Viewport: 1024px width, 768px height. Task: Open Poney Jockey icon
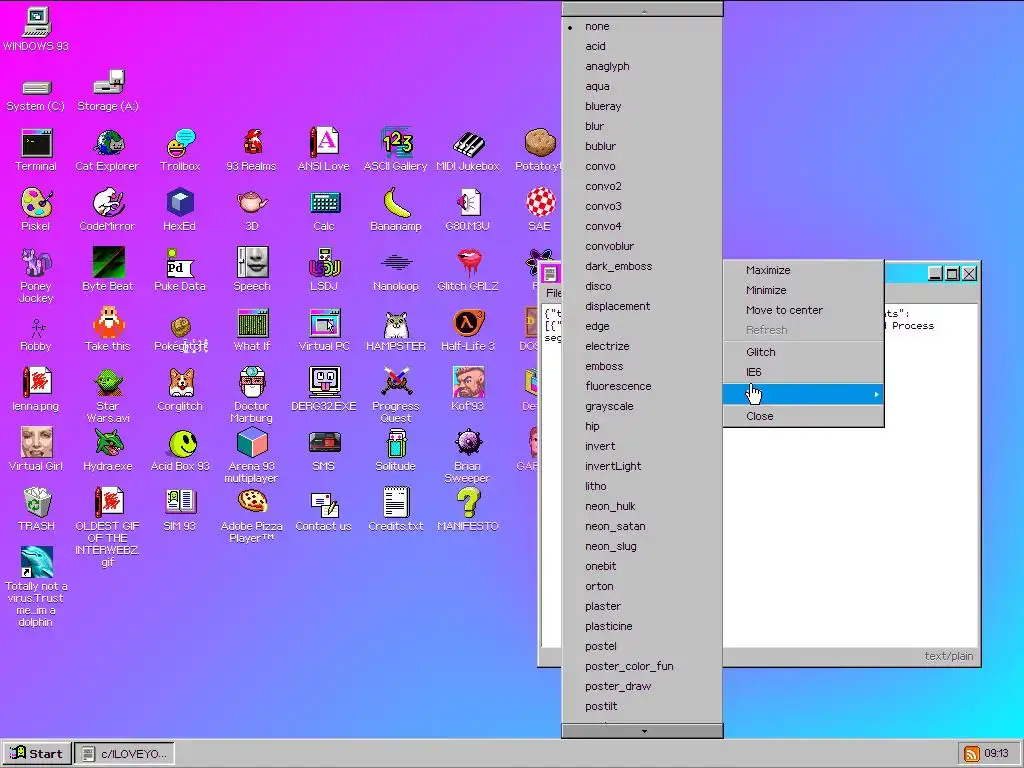[x=36, y=274]
